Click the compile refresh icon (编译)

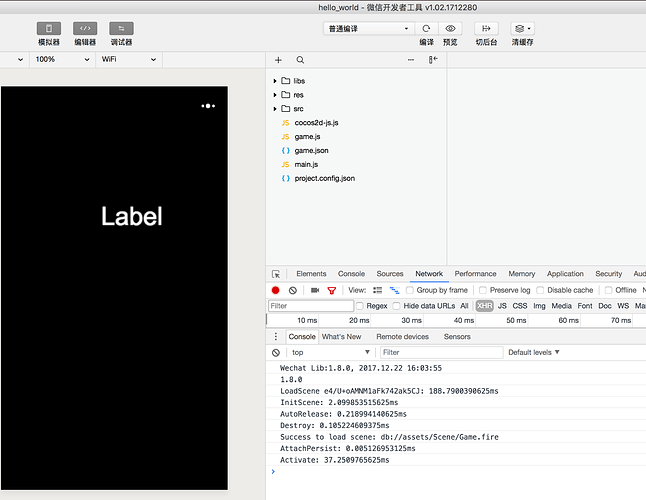coord(426,28)
